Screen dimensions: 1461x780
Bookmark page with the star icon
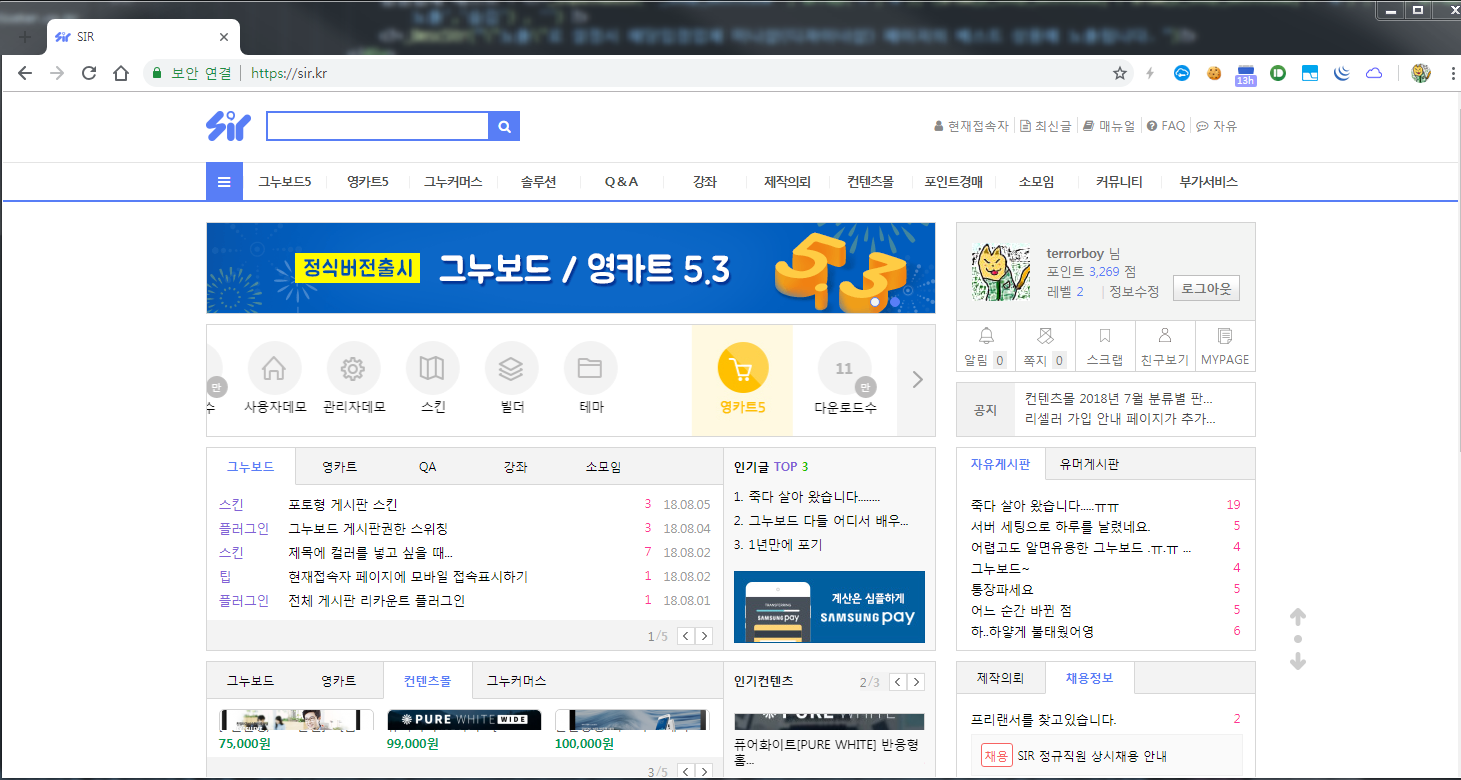click(x=1120, y=73)
